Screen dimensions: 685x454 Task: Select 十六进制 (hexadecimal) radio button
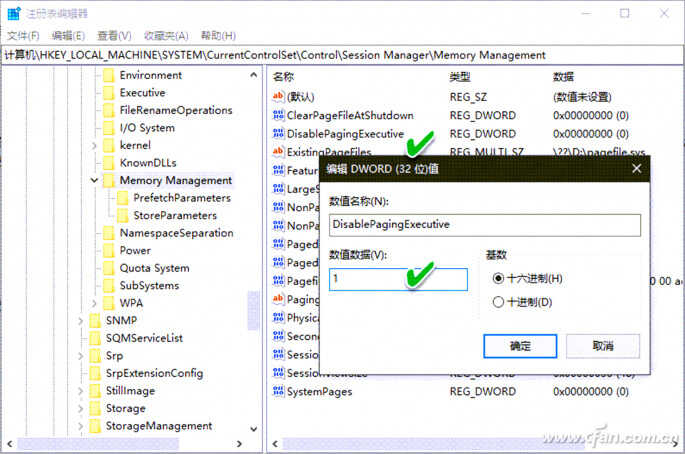click(x=499, y=278)
